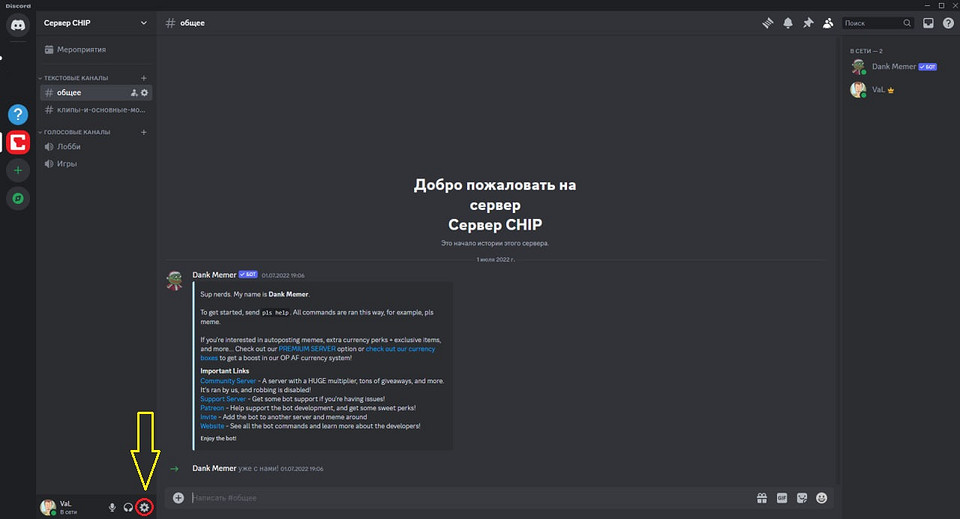Join the Лобби voice channel
Viewport: 960px width, 519px height.
pos(69,147)
